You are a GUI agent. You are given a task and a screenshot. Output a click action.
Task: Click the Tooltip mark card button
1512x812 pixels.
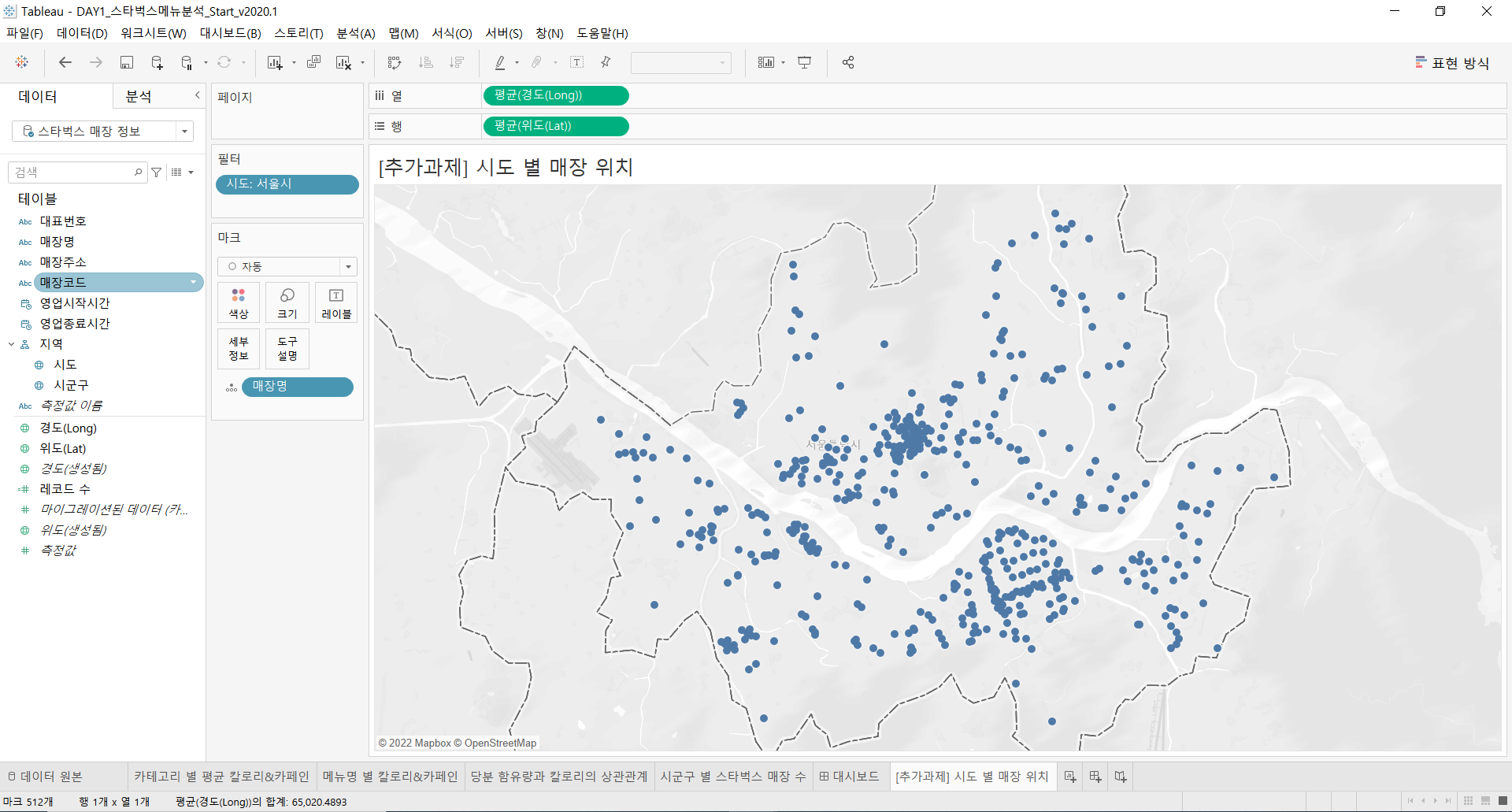(x=287, y=349)
